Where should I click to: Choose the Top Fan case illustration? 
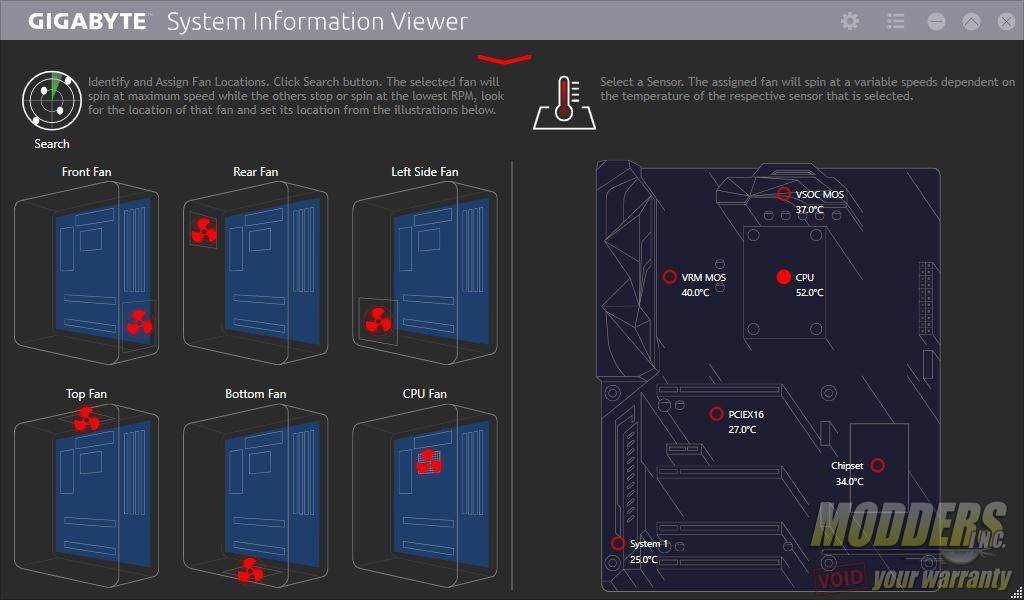point(86,495)
